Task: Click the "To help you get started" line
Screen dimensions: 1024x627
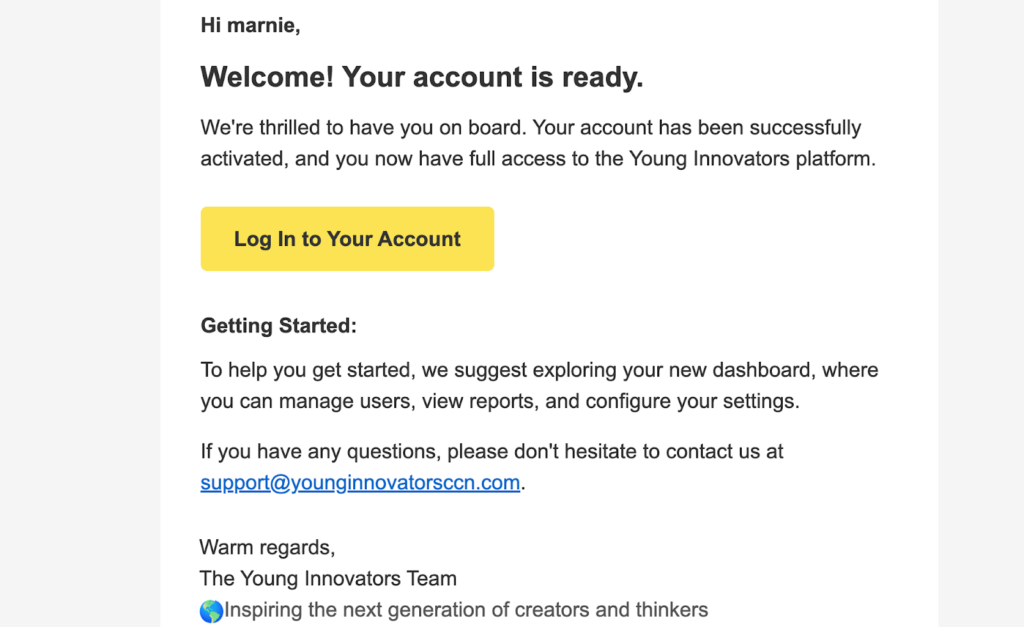Action: pos(539,370)
